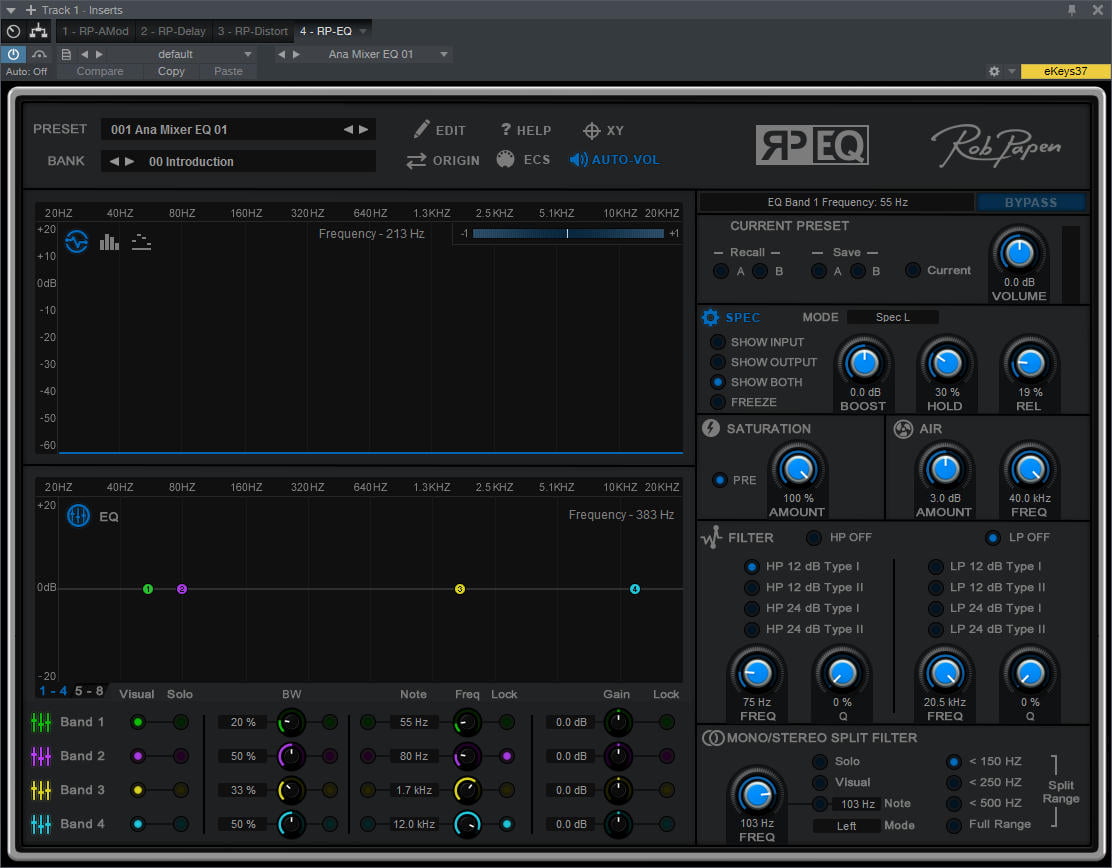Click the EDIT pencil icon

coord(422,129)
